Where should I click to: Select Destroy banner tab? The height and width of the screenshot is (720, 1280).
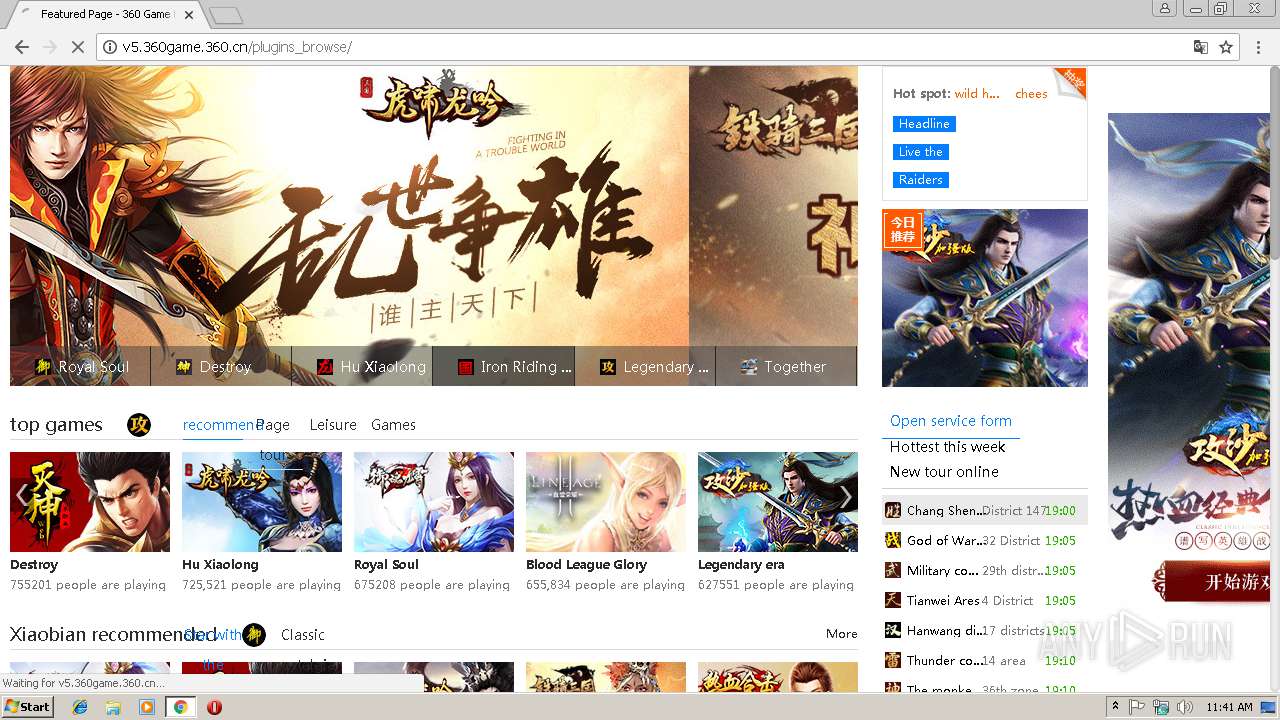pyautogui.click(x=221, y=367)
